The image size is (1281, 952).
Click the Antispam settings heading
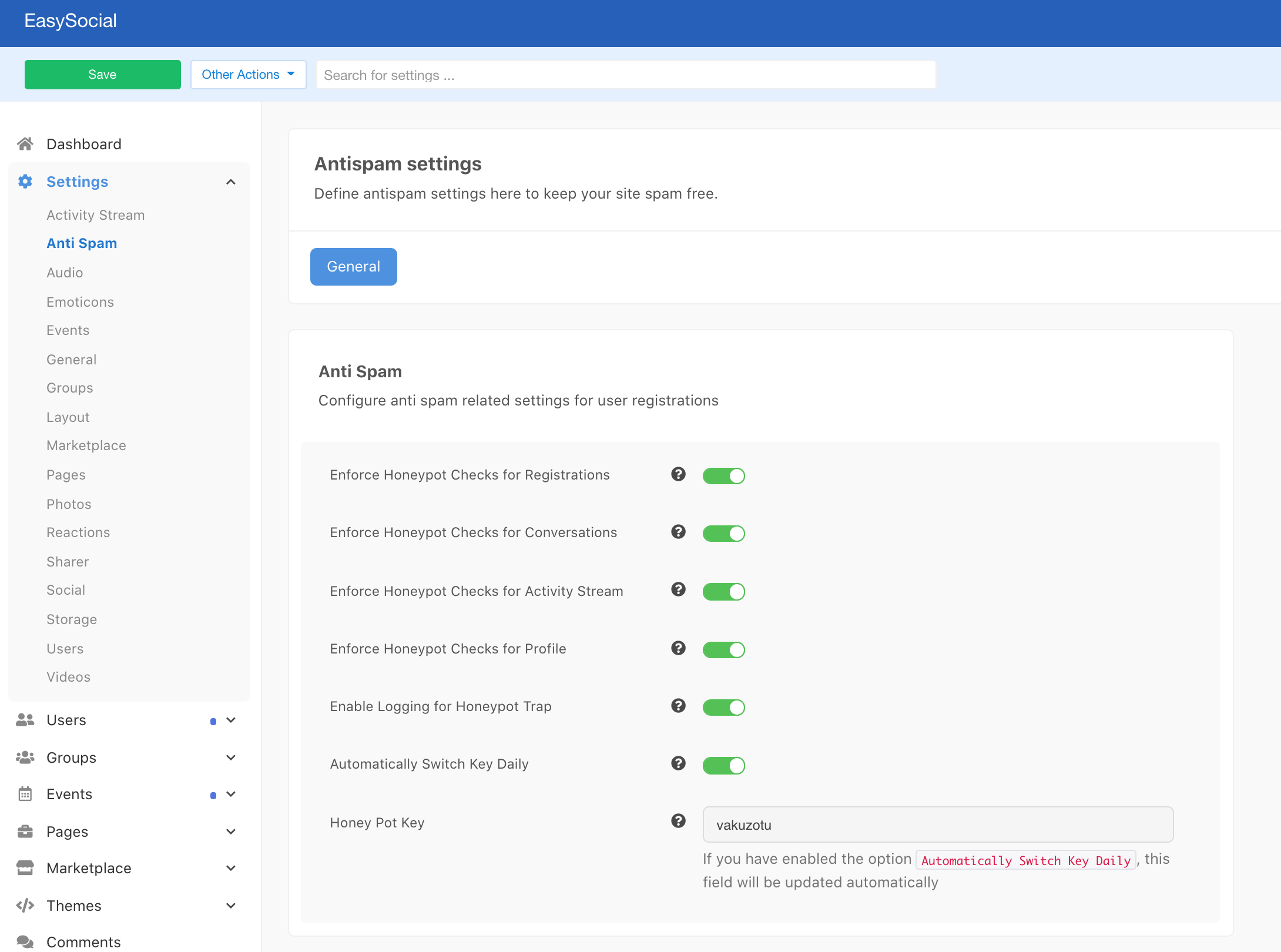click(398, 164)
